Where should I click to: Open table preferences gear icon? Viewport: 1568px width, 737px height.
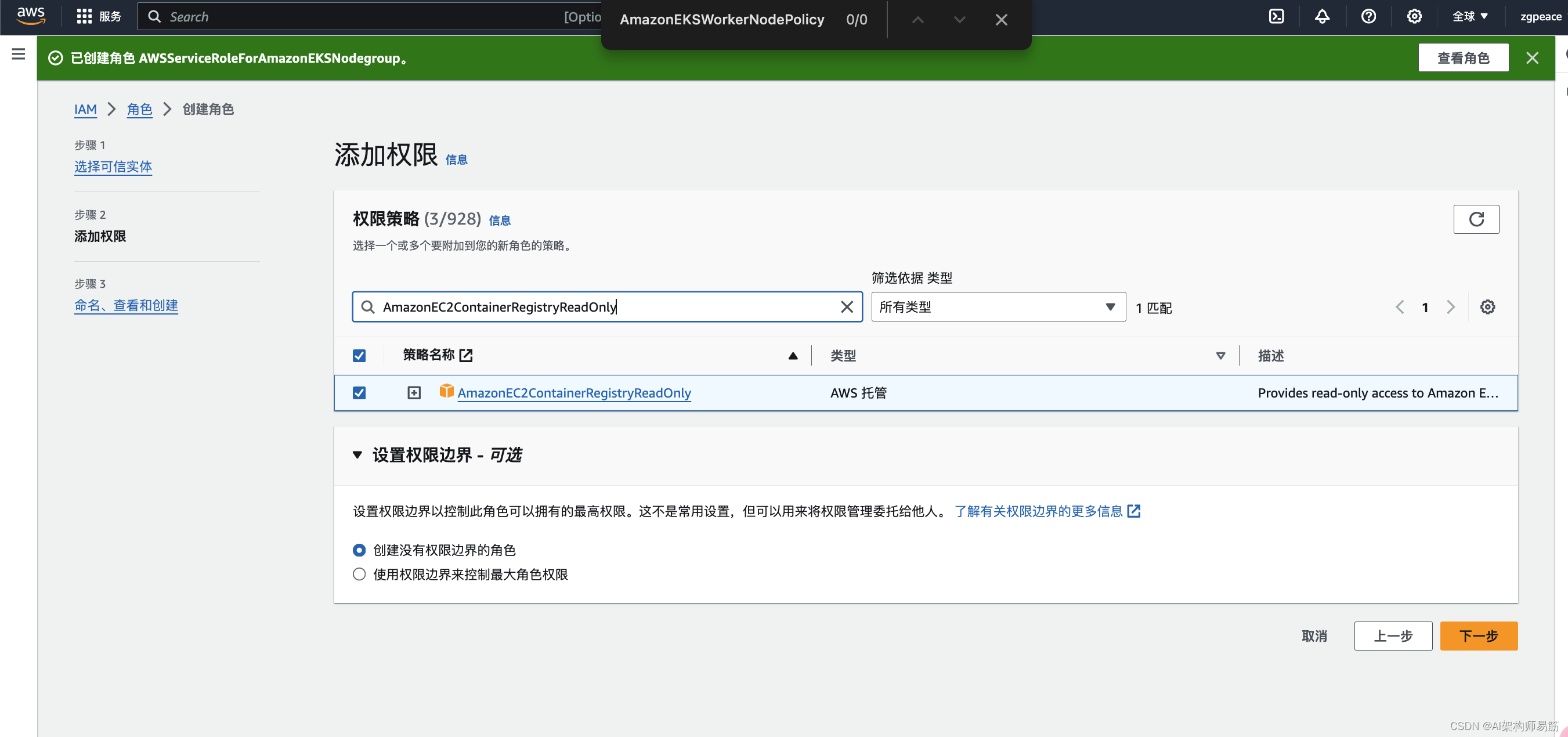(x=1487, y=307)
